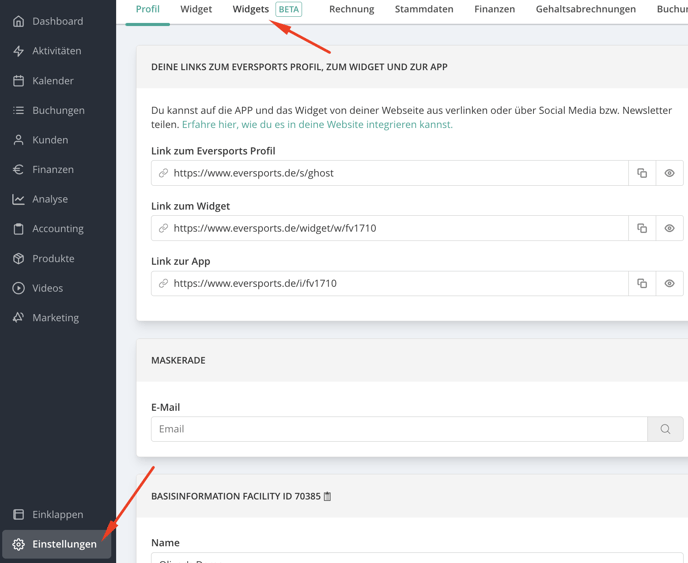Click the Link zur App URL field

coord(390,283)
